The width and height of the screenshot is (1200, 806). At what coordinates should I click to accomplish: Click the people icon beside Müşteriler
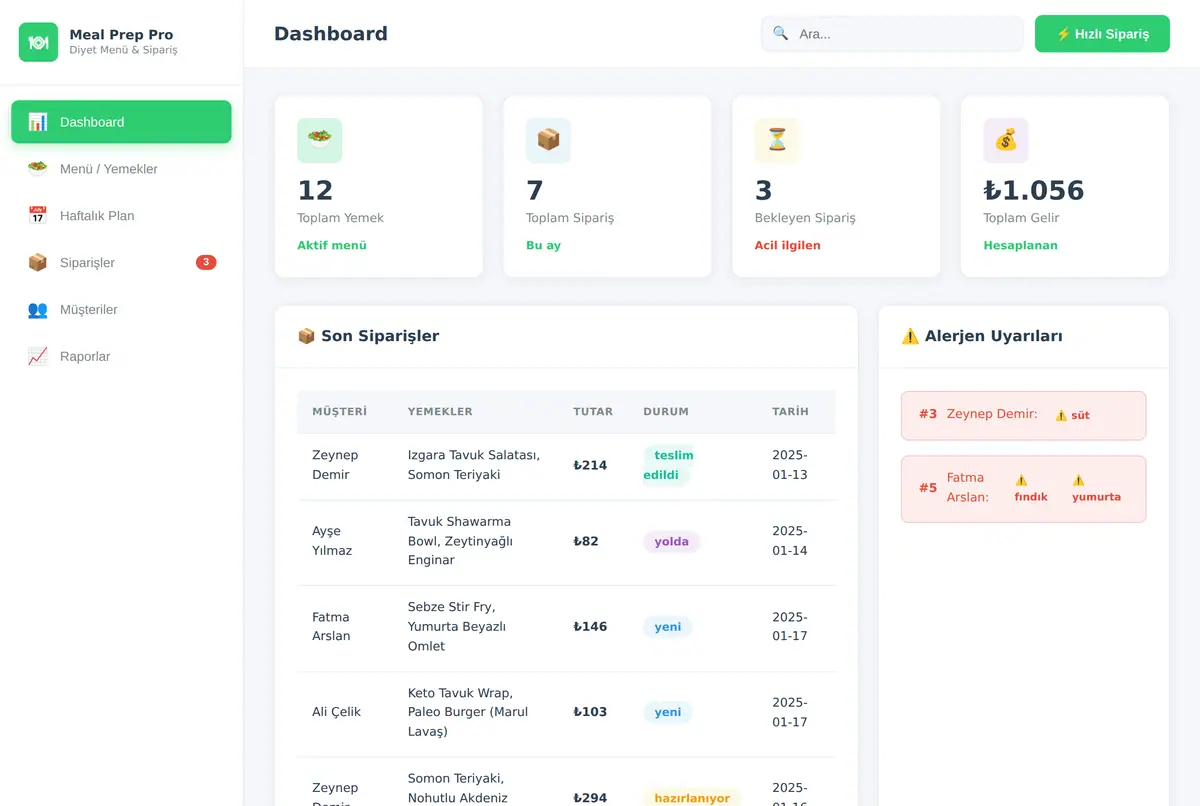[38, 310]
